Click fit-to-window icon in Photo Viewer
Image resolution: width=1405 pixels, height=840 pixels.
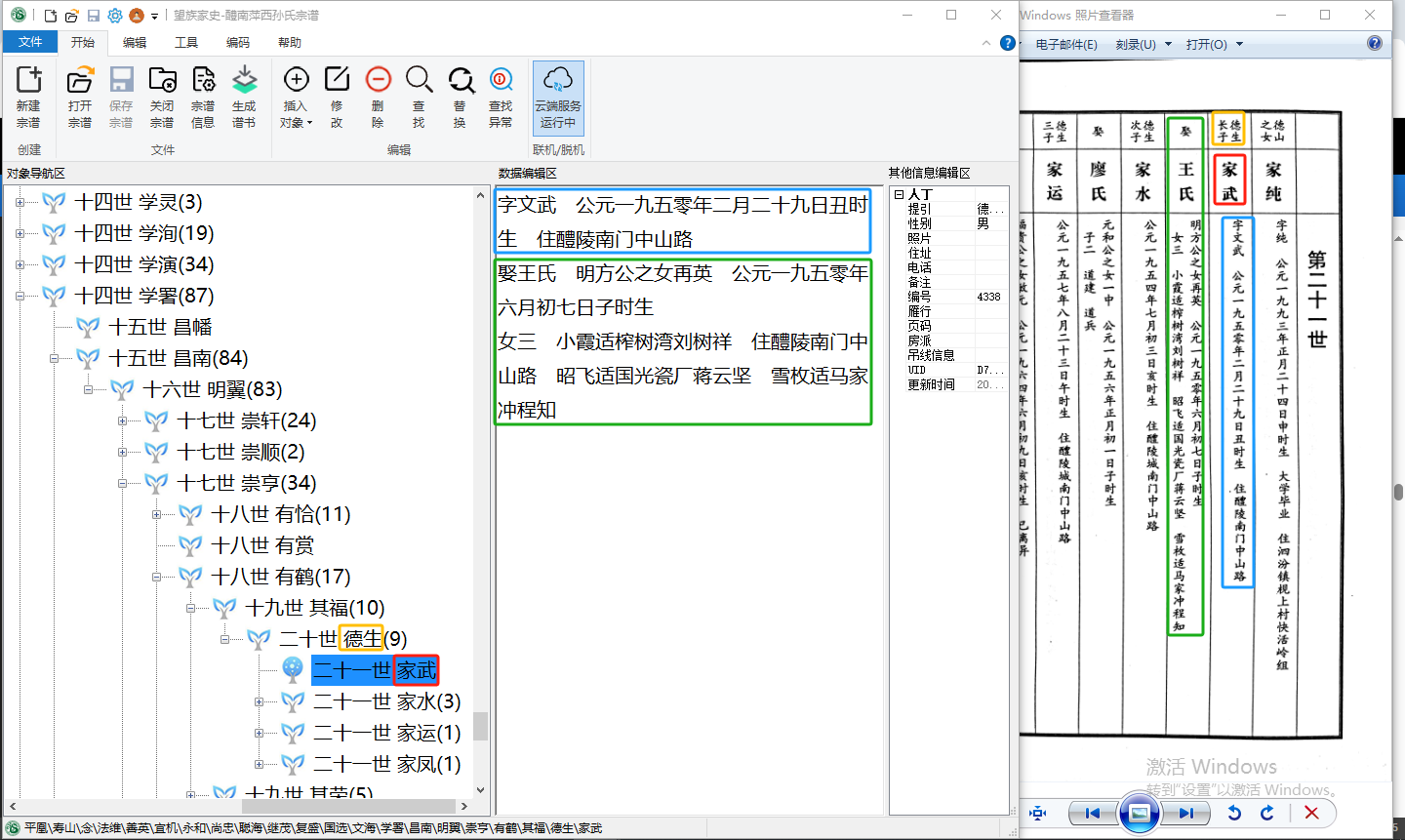pyautogui.click(x=1038, y=813)
